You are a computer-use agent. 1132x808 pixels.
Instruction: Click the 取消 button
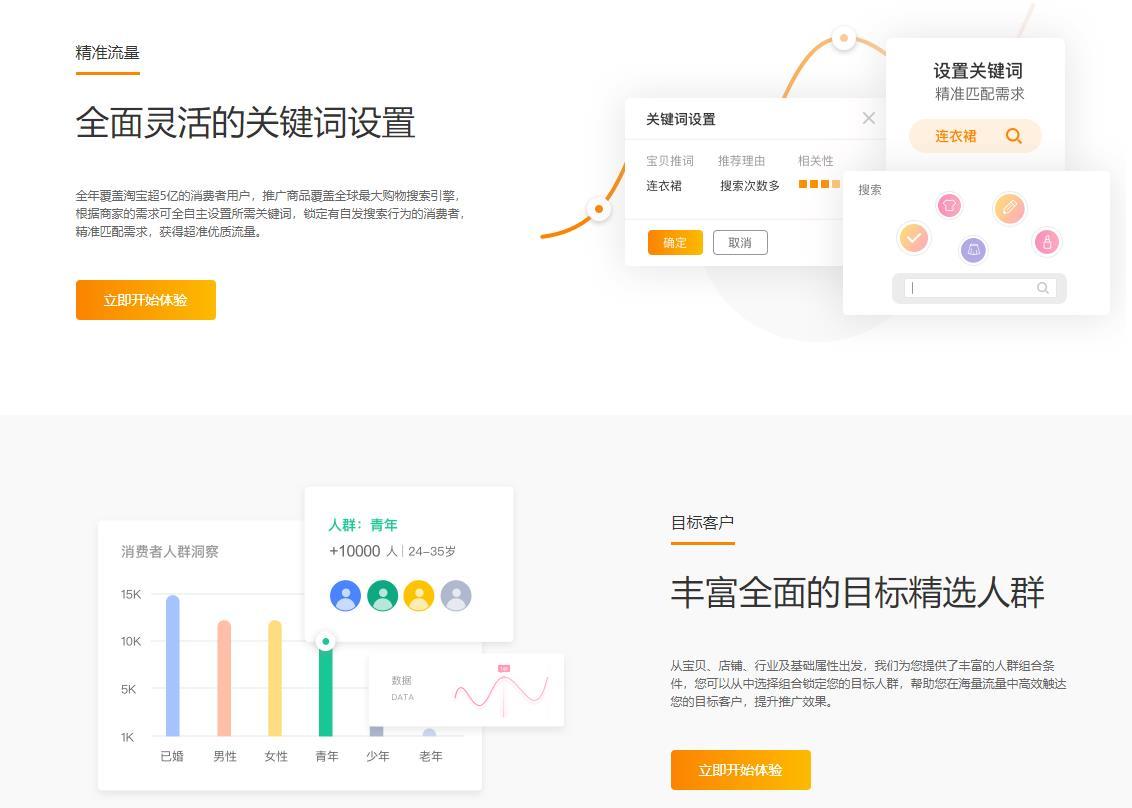coord(740,243)
